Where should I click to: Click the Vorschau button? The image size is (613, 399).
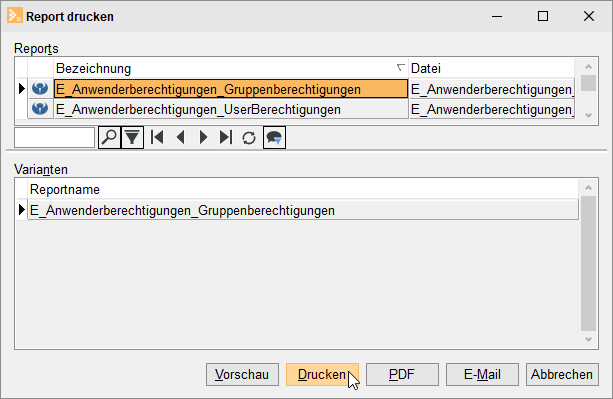tap(242, 374)
